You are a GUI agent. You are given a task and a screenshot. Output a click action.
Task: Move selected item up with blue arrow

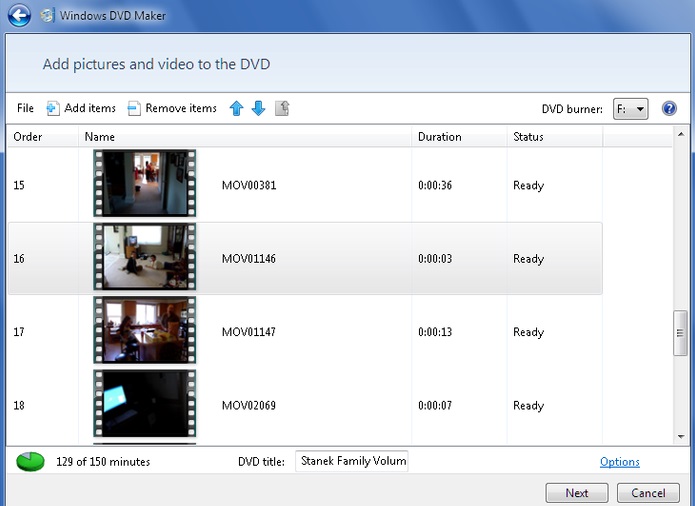coord(237,108)
